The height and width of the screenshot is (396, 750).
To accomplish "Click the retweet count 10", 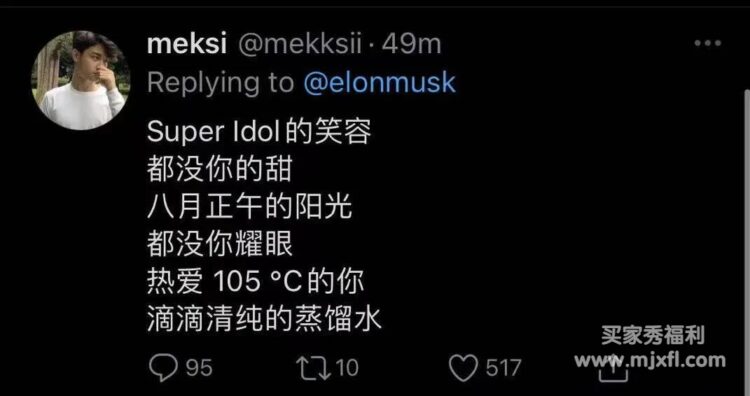I will (347, 368).
